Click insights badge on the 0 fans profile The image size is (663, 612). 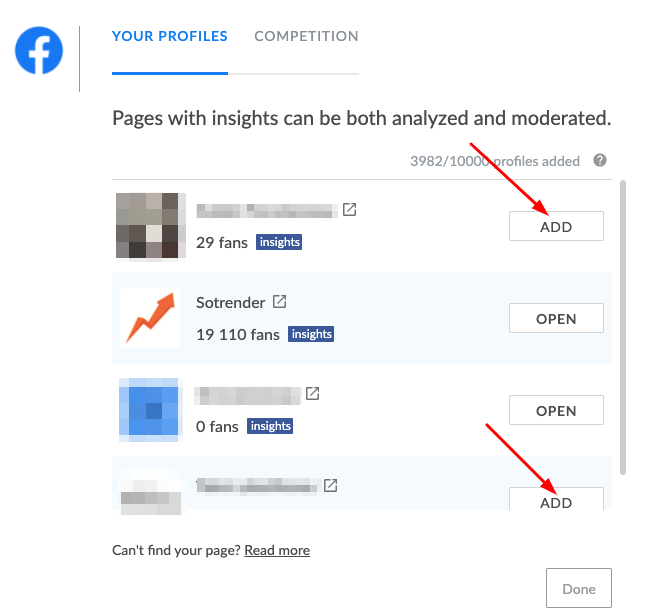coord(270,426)
